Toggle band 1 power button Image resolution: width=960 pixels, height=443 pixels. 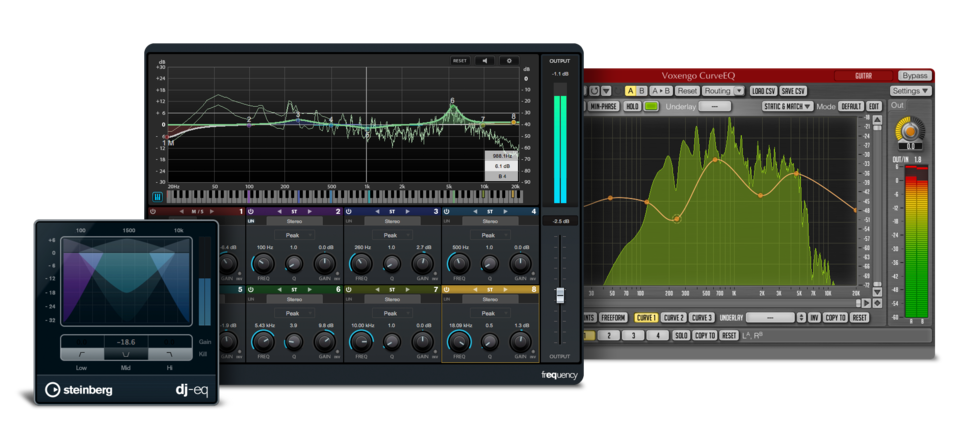click(x=153, y=211)
